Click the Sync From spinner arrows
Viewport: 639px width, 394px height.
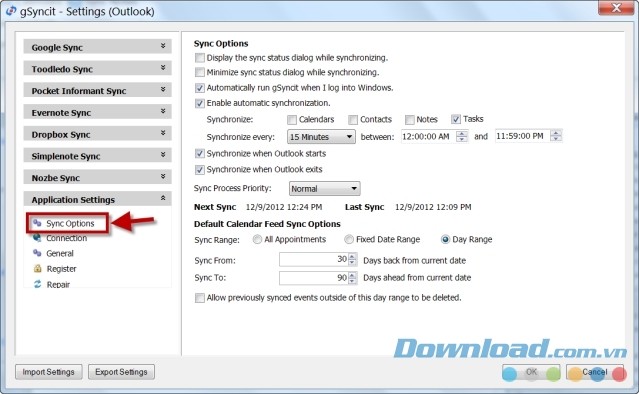[353, 260]
